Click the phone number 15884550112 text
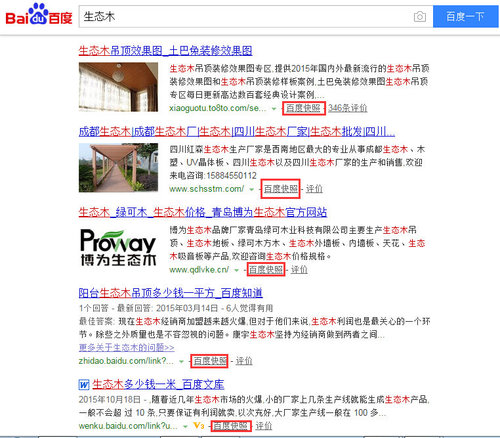Viewport: 500px width, 438px height. [231, 175]
